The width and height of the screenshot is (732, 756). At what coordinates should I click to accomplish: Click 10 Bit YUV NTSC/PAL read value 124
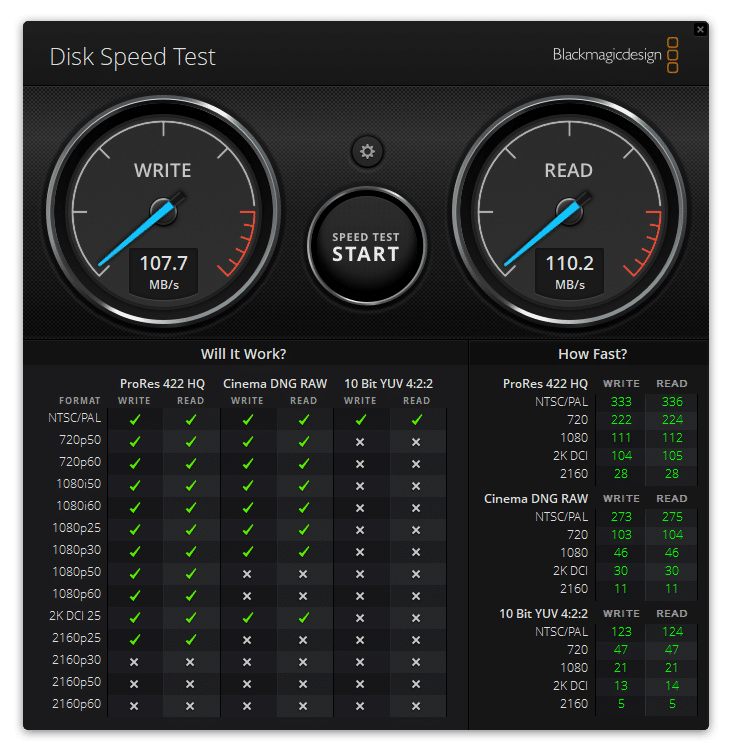click(x=672, y=632)
